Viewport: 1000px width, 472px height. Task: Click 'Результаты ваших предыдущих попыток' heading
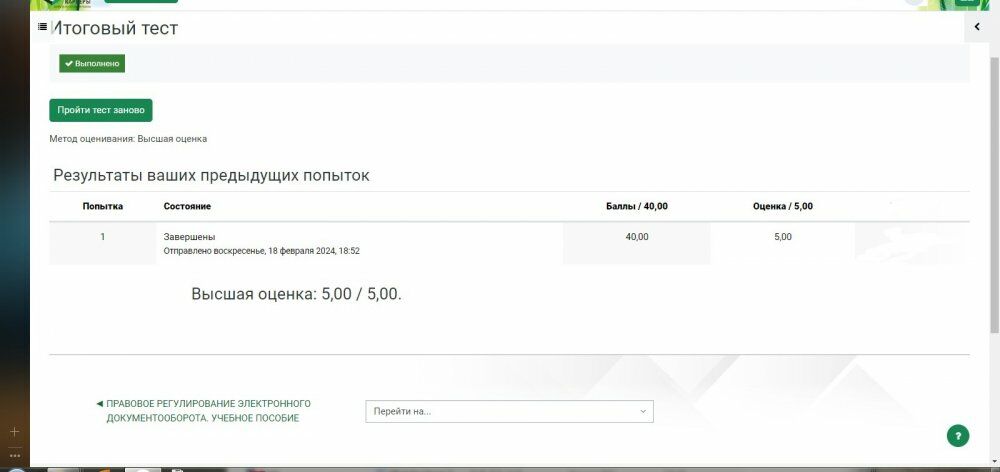[211, 175]
